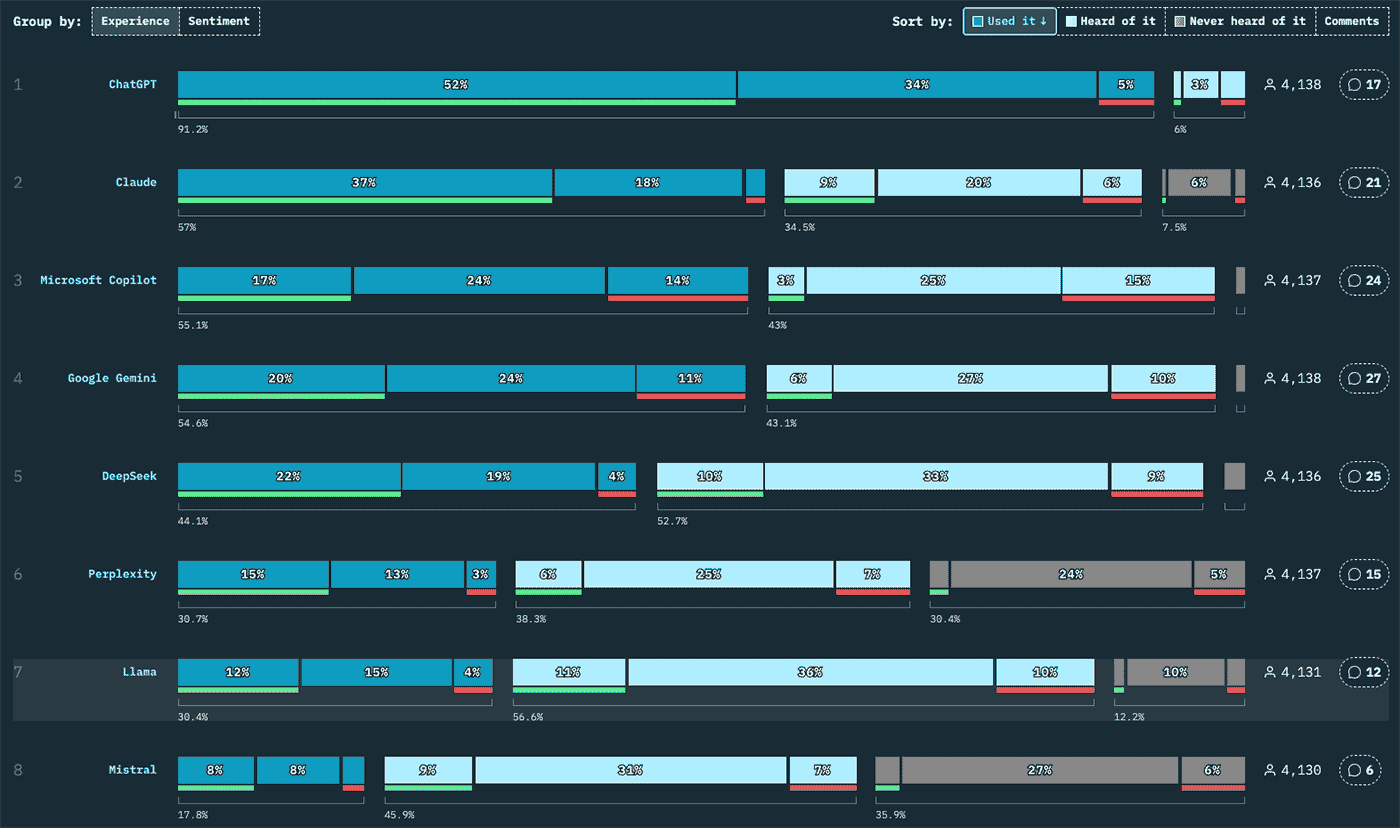Select Microsoft Copilot 15% heard-of-it segment
This screenshot has height=828, width=1400.
pyautogui.click(x=1138, y=281)
